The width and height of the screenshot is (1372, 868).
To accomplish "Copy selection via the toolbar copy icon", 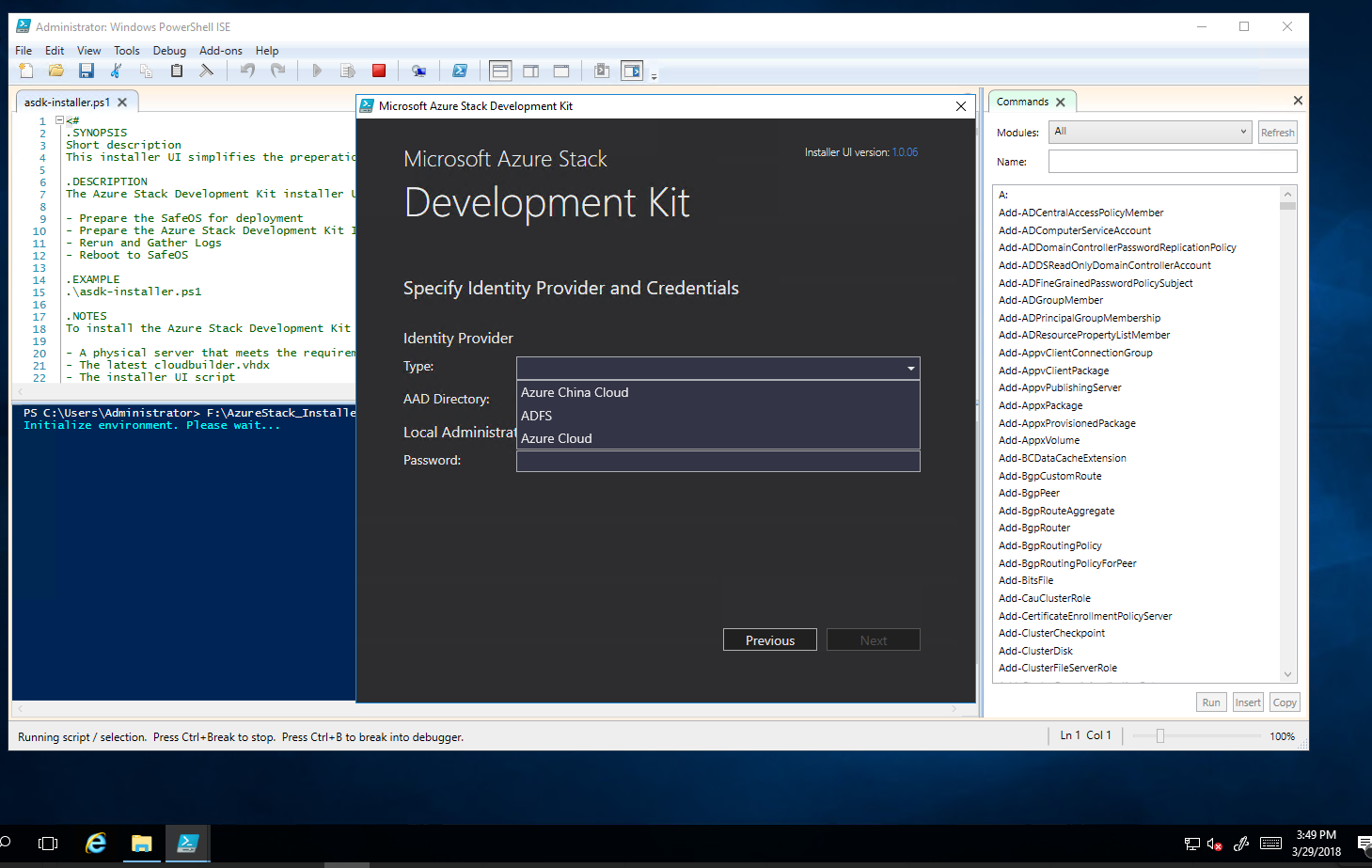I will [x=146, y=71].
